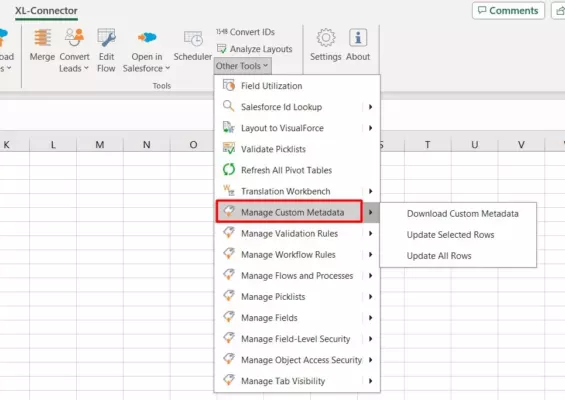Click the Open in Salesforce cloud icon
565x400 pixels.
[x=147, y=37]
